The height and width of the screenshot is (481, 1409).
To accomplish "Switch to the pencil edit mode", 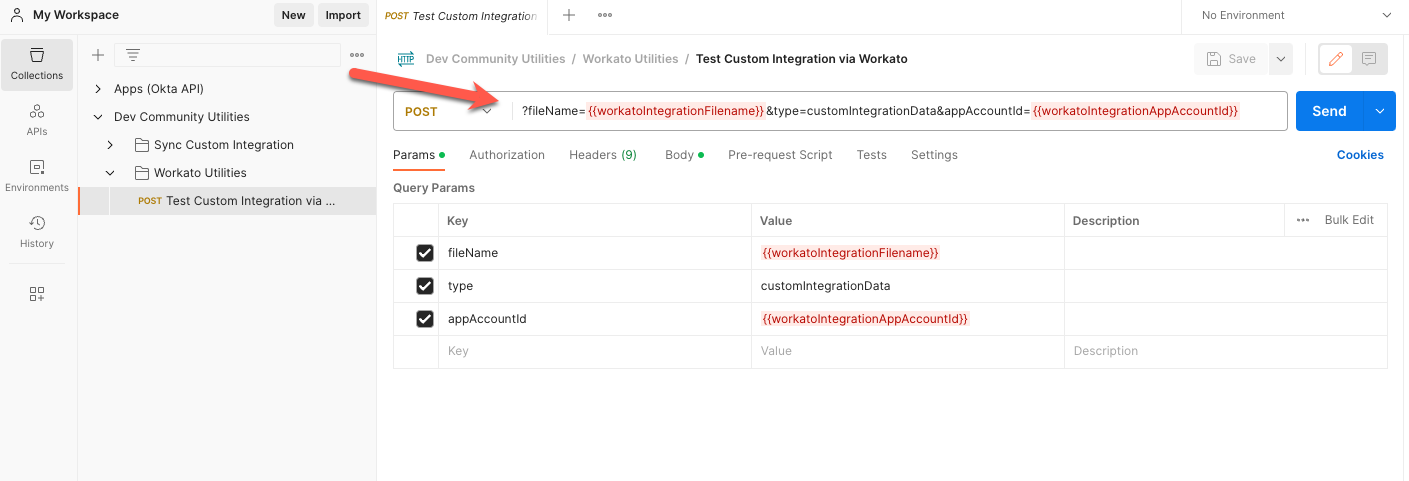I will pyautogui.click(x=1335, y=59).
